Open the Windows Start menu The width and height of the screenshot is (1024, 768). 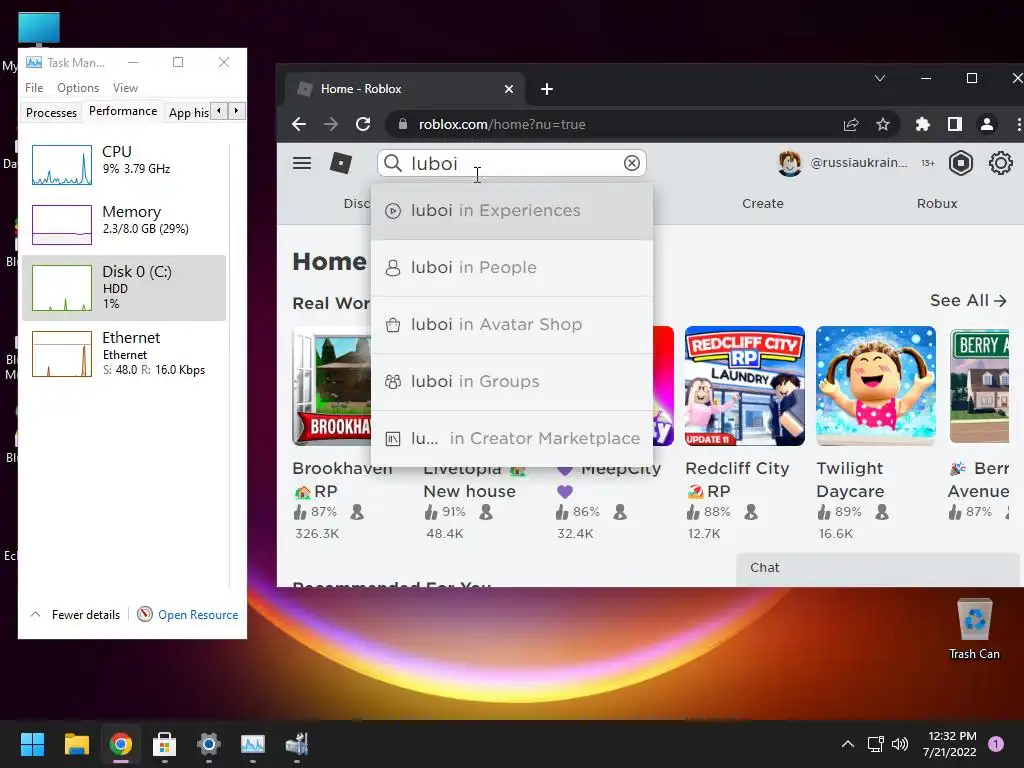click(32, 744)
